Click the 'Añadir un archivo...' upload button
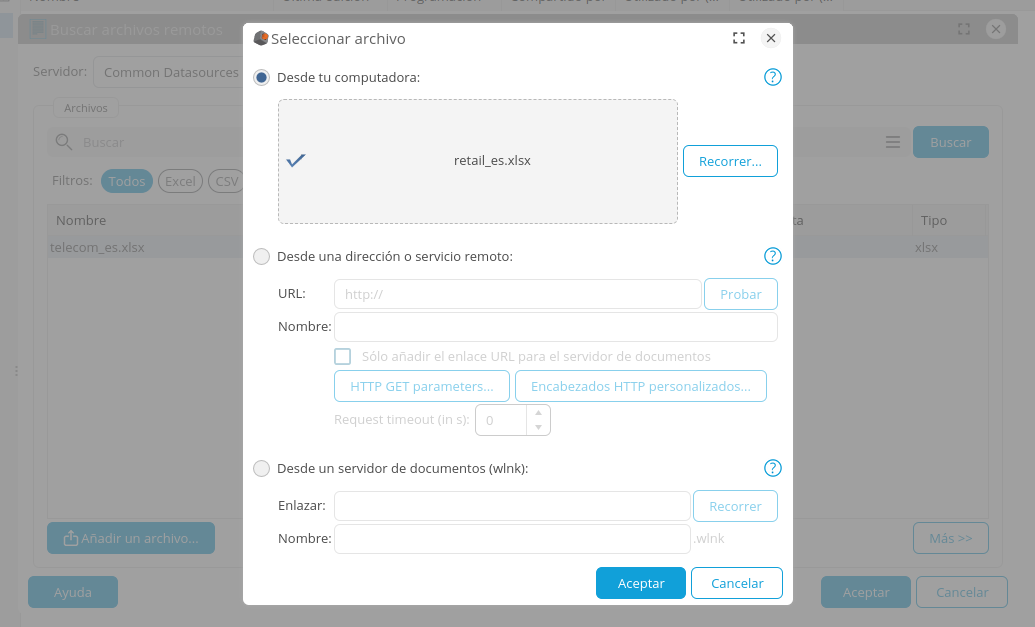The image size is (1035, 627). (x=131, y=538)
